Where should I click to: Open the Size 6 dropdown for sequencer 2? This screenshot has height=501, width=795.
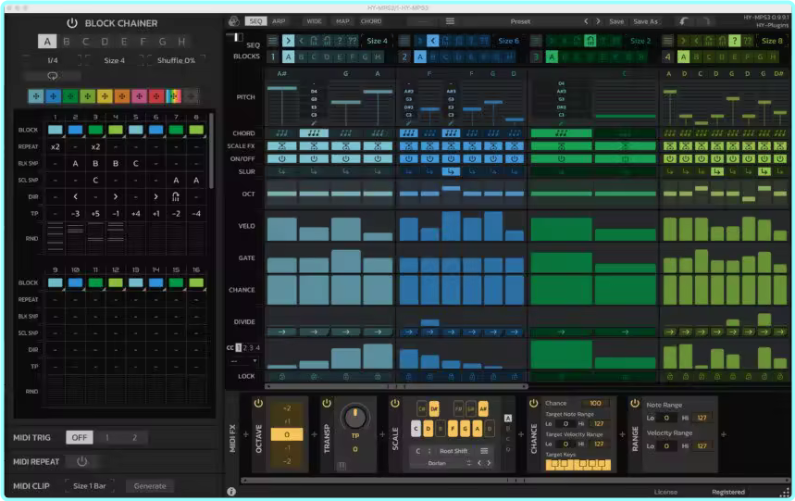coord(509,41)
